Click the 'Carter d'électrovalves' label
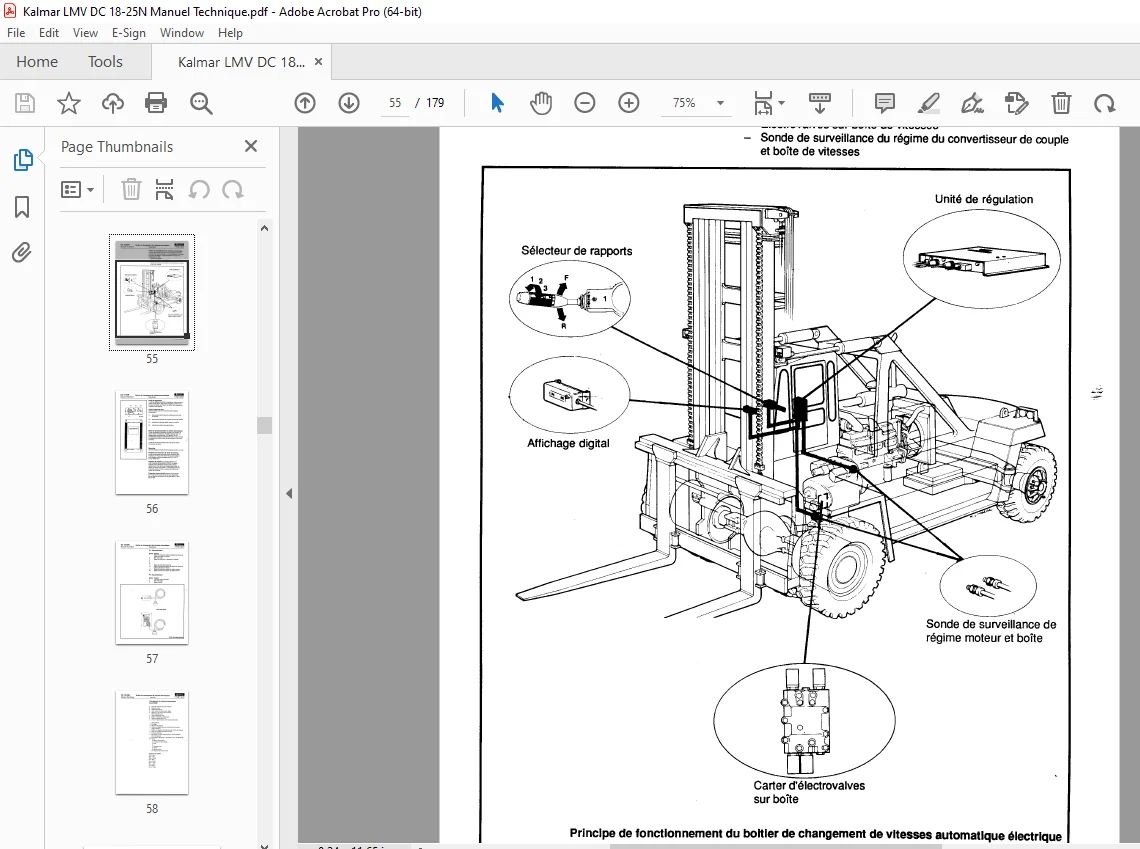Viewport: 1140px width, 849px height. point(809,786)
